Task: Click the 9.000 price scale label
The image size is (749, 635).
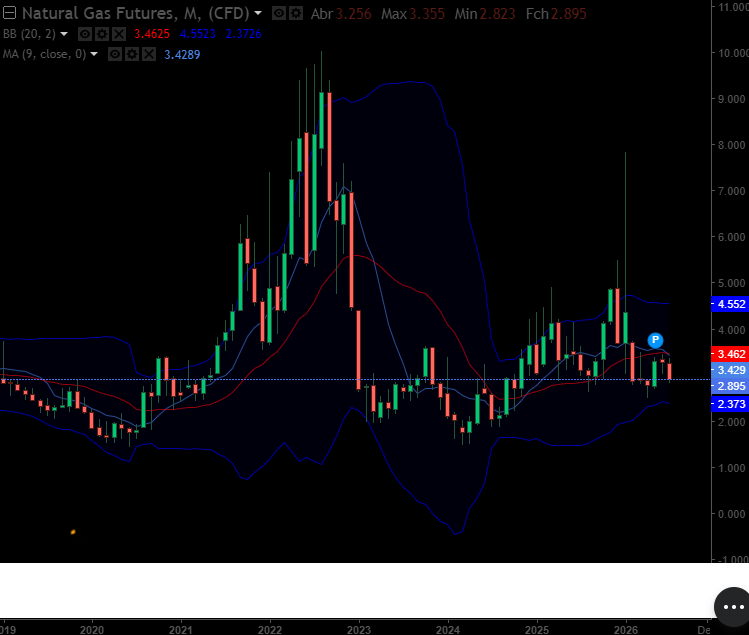Action: click(732, 99)
